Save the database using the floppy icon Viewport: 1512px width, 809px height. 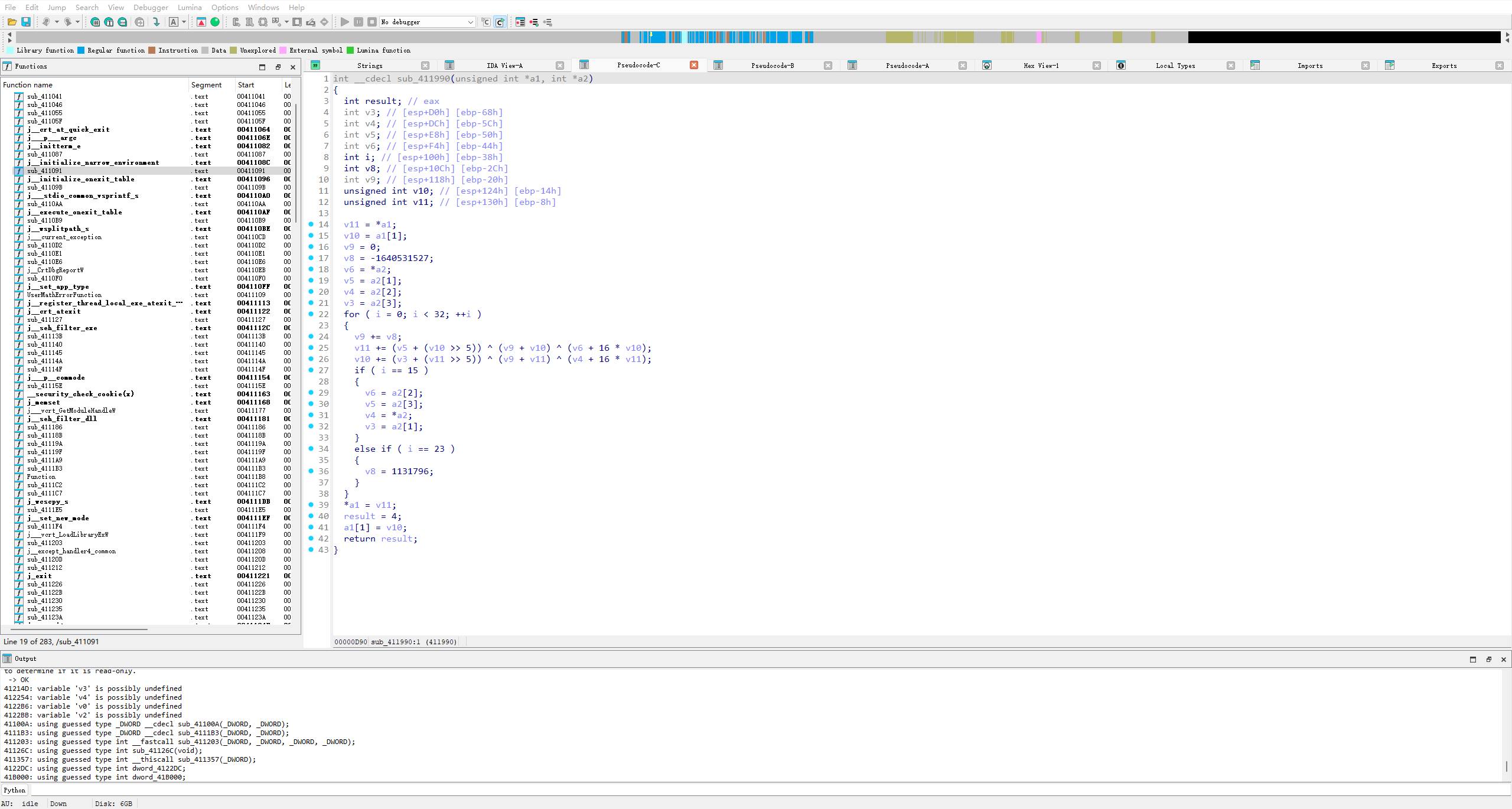point(26,22)
